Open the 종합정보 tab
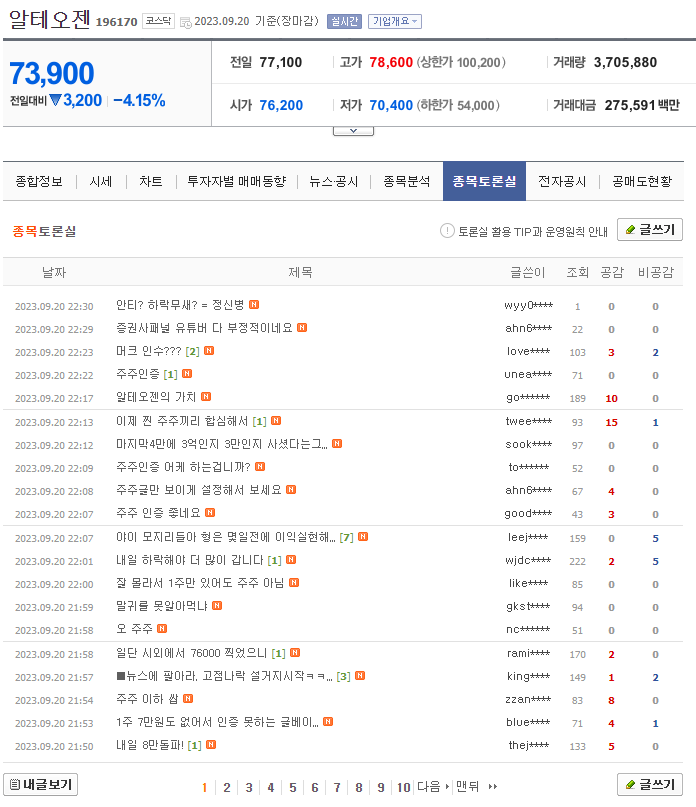696x807 pixels. tap(39, 181)
